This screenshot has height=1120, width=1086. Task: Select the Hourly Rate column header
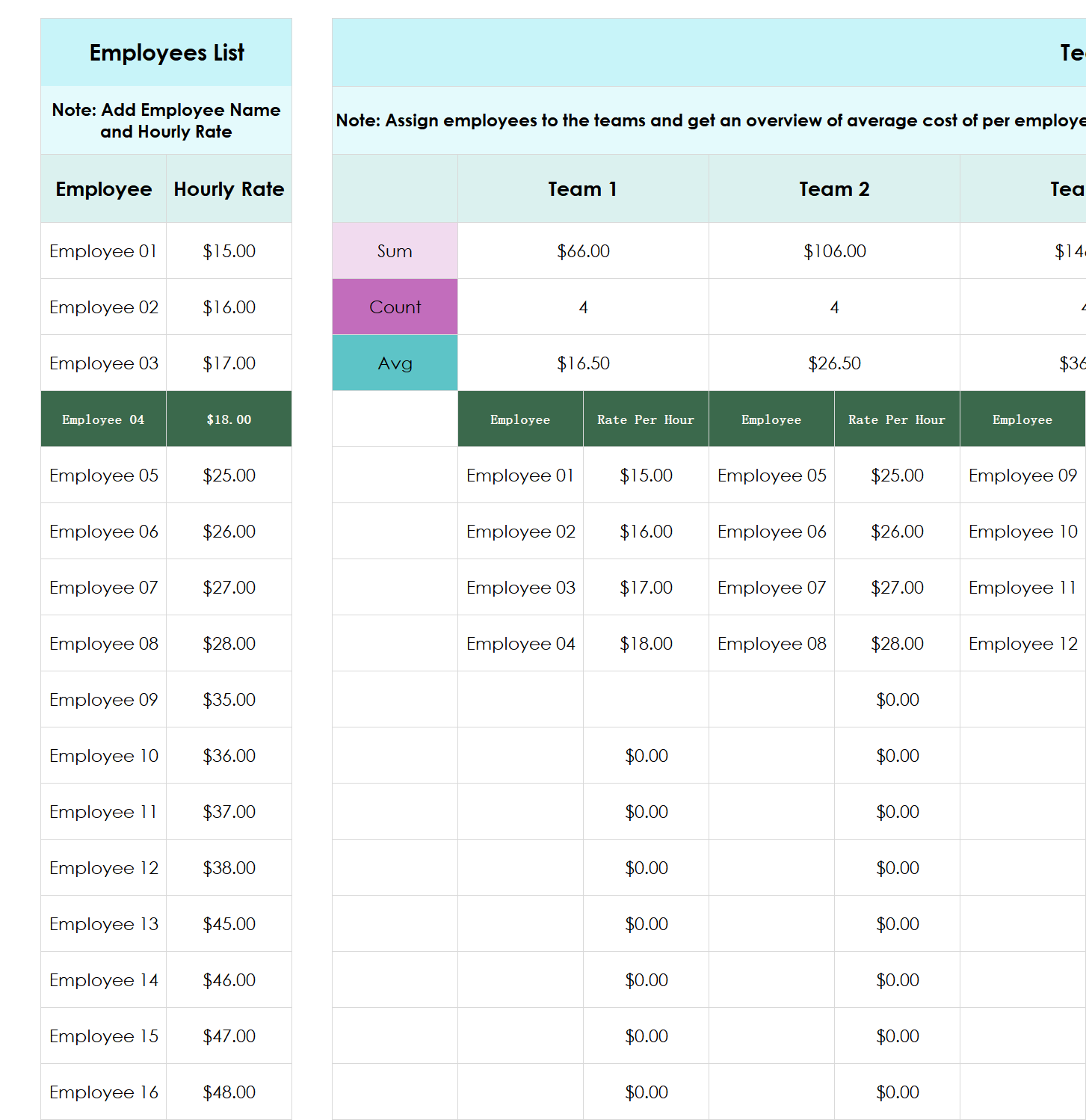coord(229,188)
